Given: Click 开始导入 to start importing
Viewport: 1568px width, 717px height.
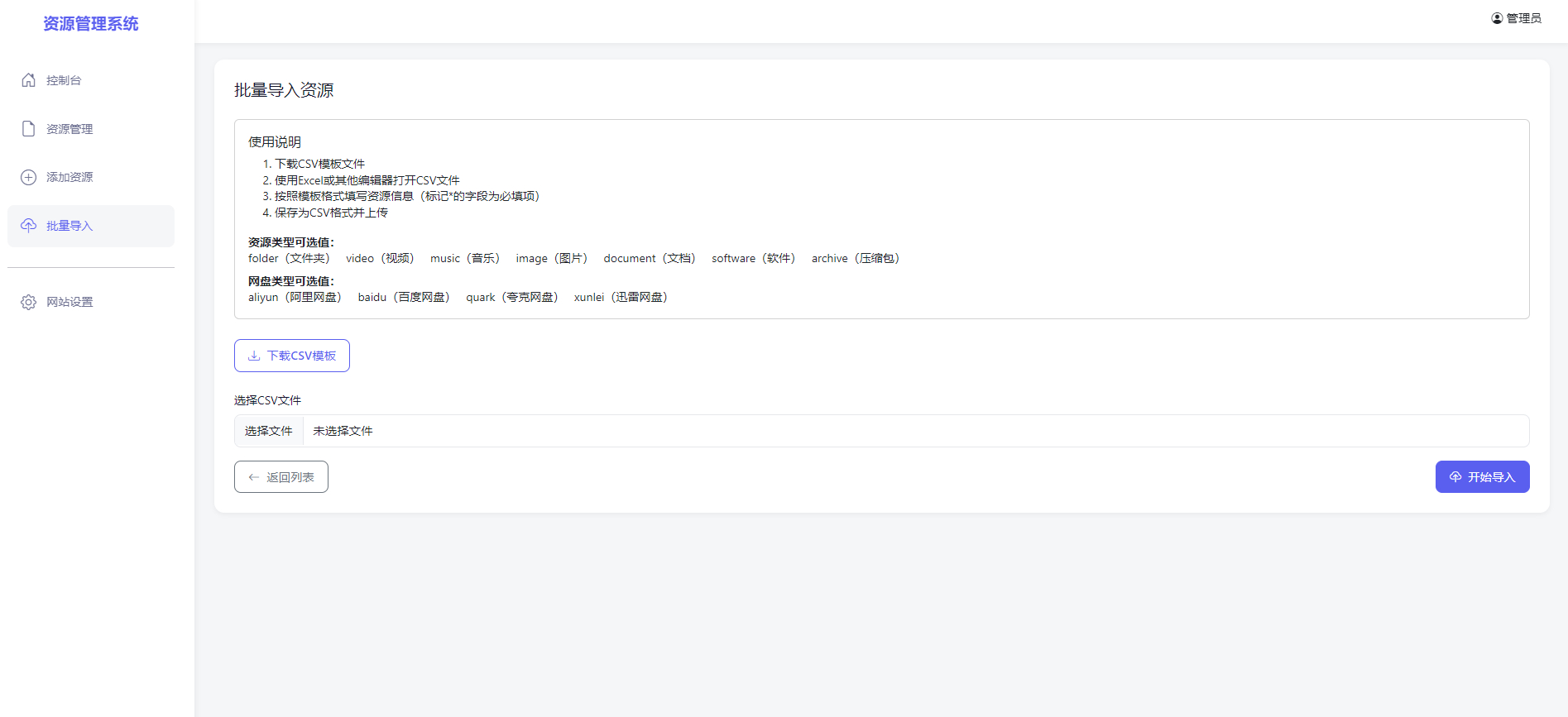Looking at the screenshot, I should point(1482,477).
